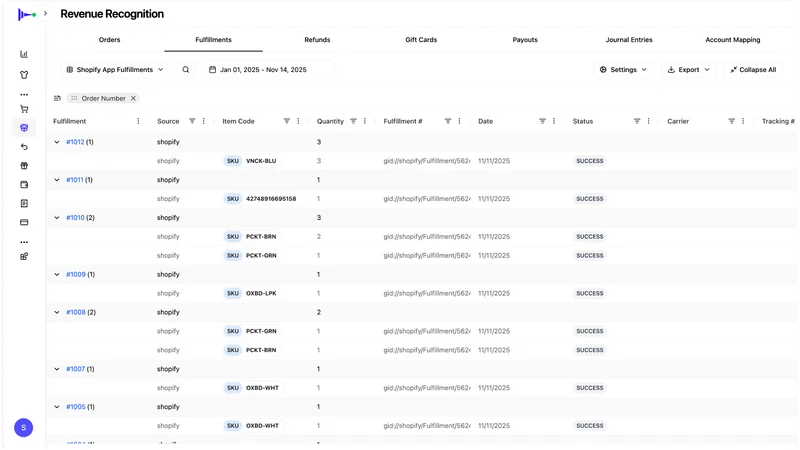
Task: Click the VNCK-BLU SKU item code
Action: pyautogui.click(x=252, y=161)
